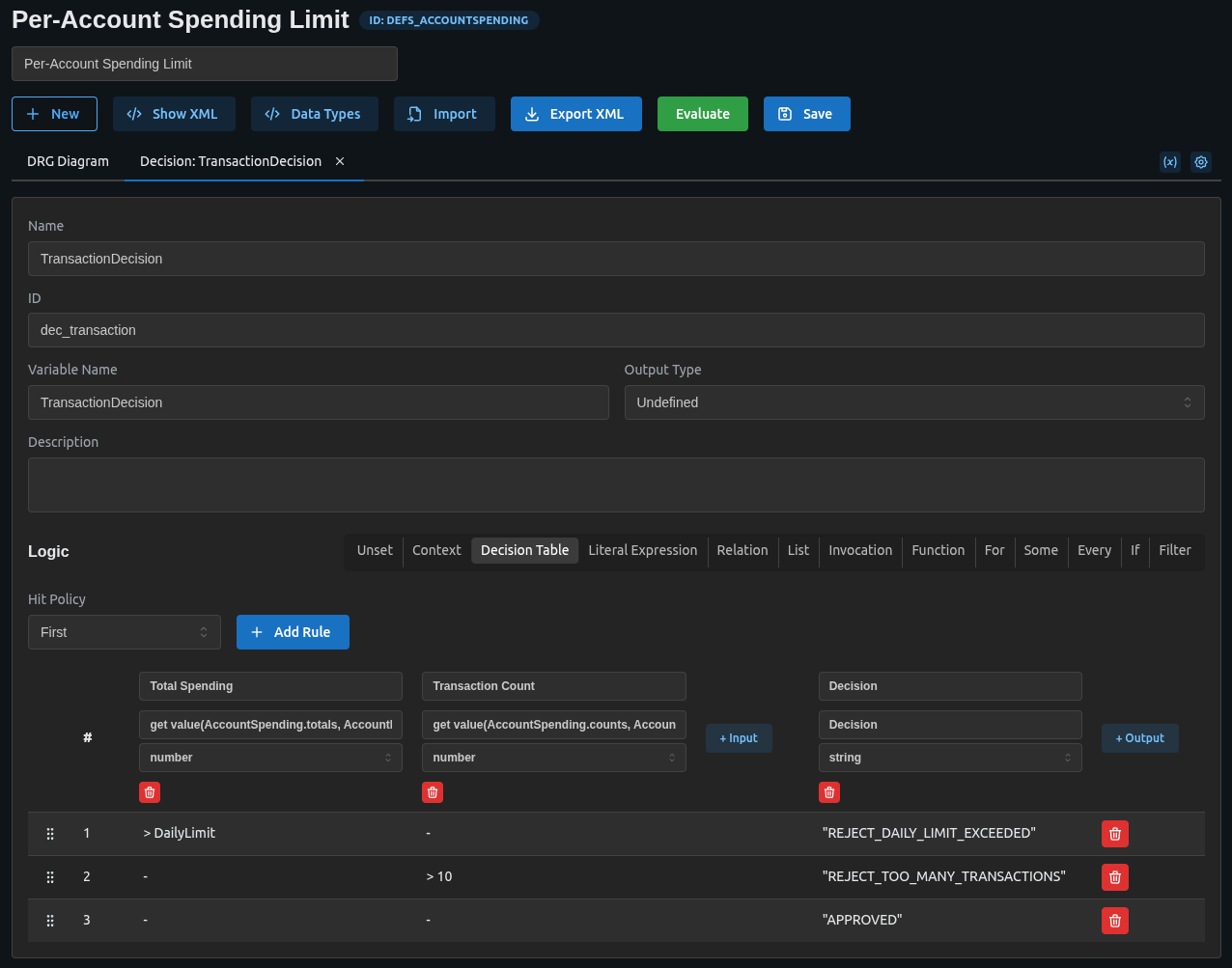
Task: Switch to the DRG Diagram tab
Action: (x=68, y=161)
